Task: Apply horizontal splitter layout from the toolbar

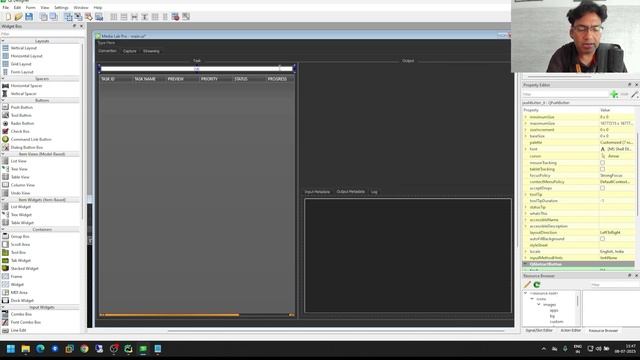Action: pyautogui.click(x=134, y=17)
